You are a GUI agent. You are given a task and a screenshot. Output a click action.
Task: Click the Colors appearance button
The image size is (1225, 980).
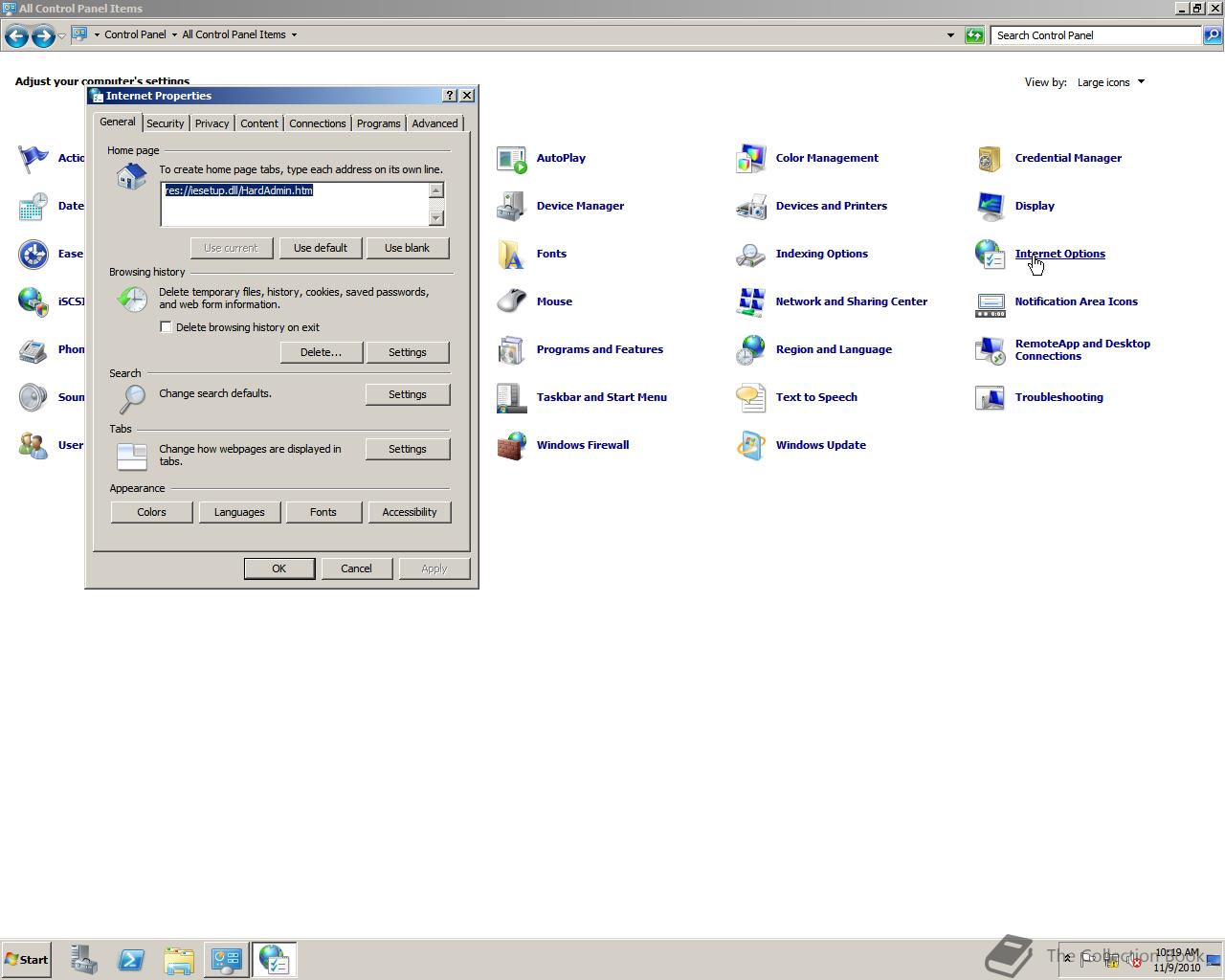pyautogui.click(x=151, y=512)
